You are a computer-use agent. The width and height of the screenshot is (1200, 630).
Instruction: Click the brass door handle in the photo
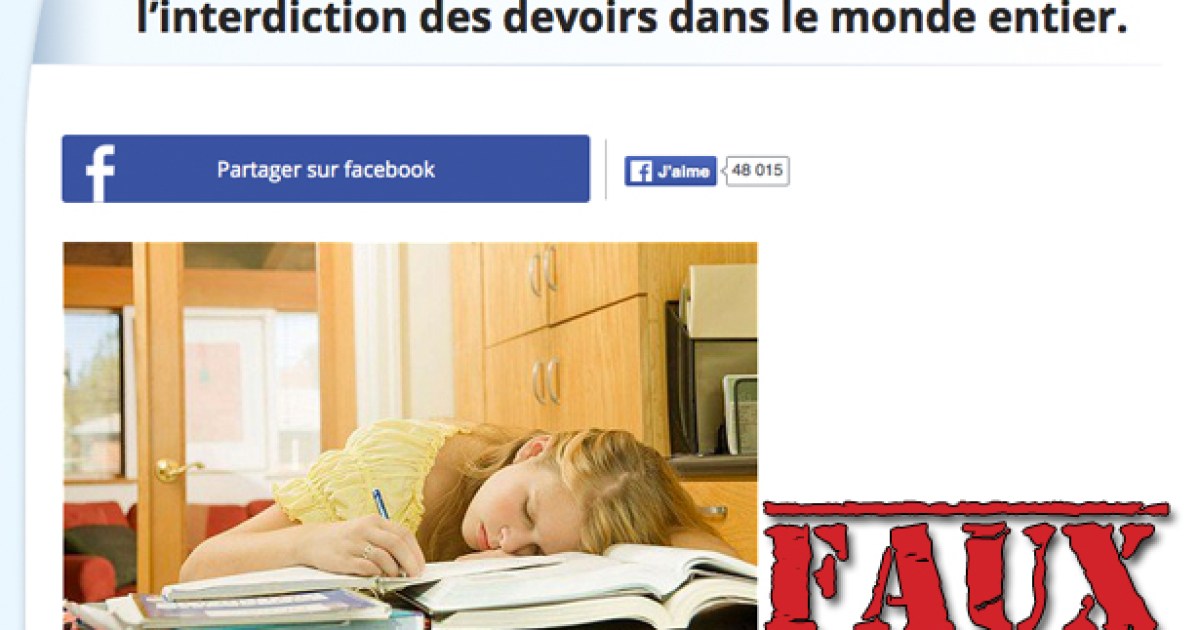click(174, 468)
